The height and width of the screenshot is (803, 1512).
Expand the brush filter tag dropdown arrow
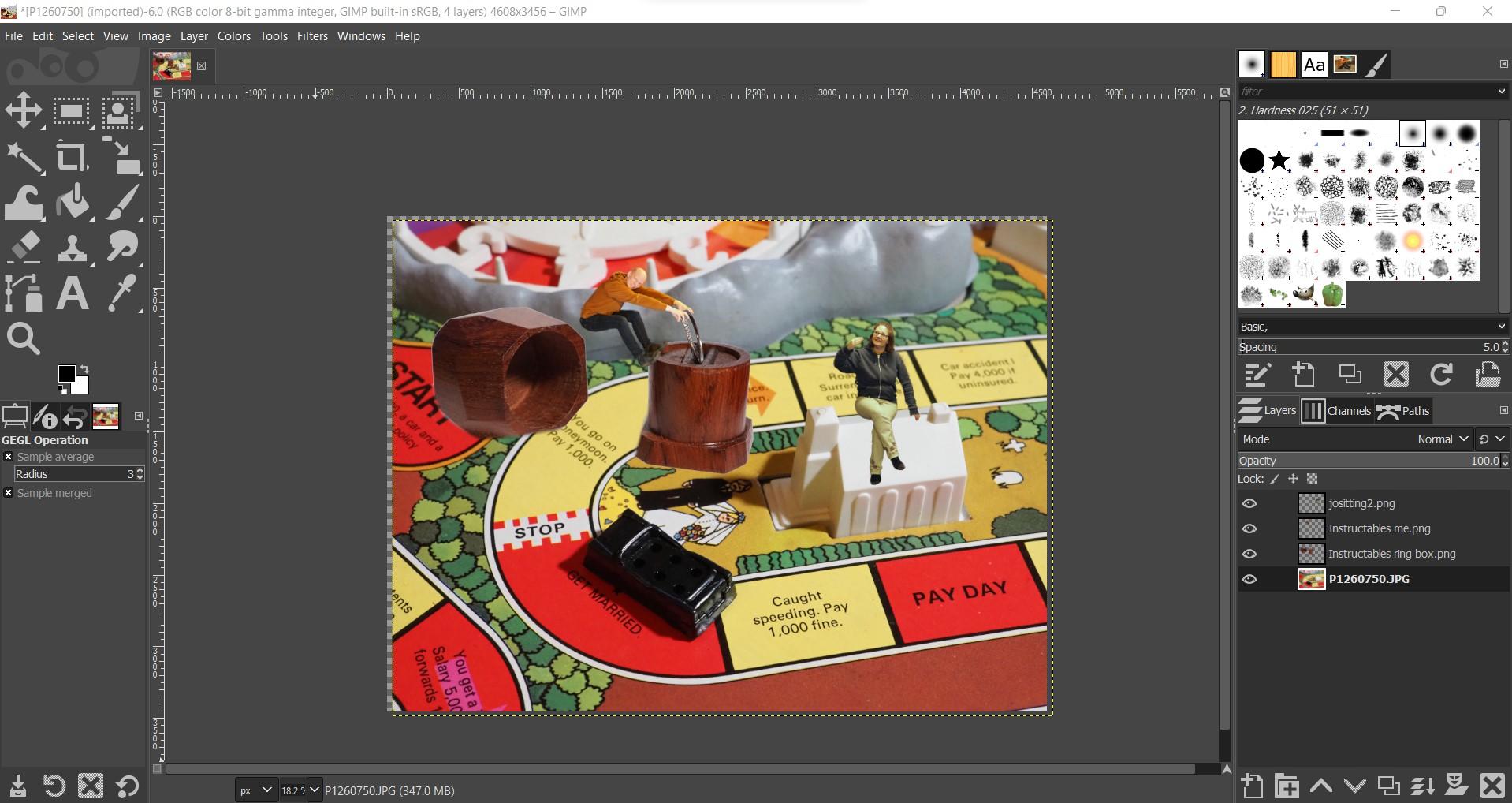(1501, 92)
